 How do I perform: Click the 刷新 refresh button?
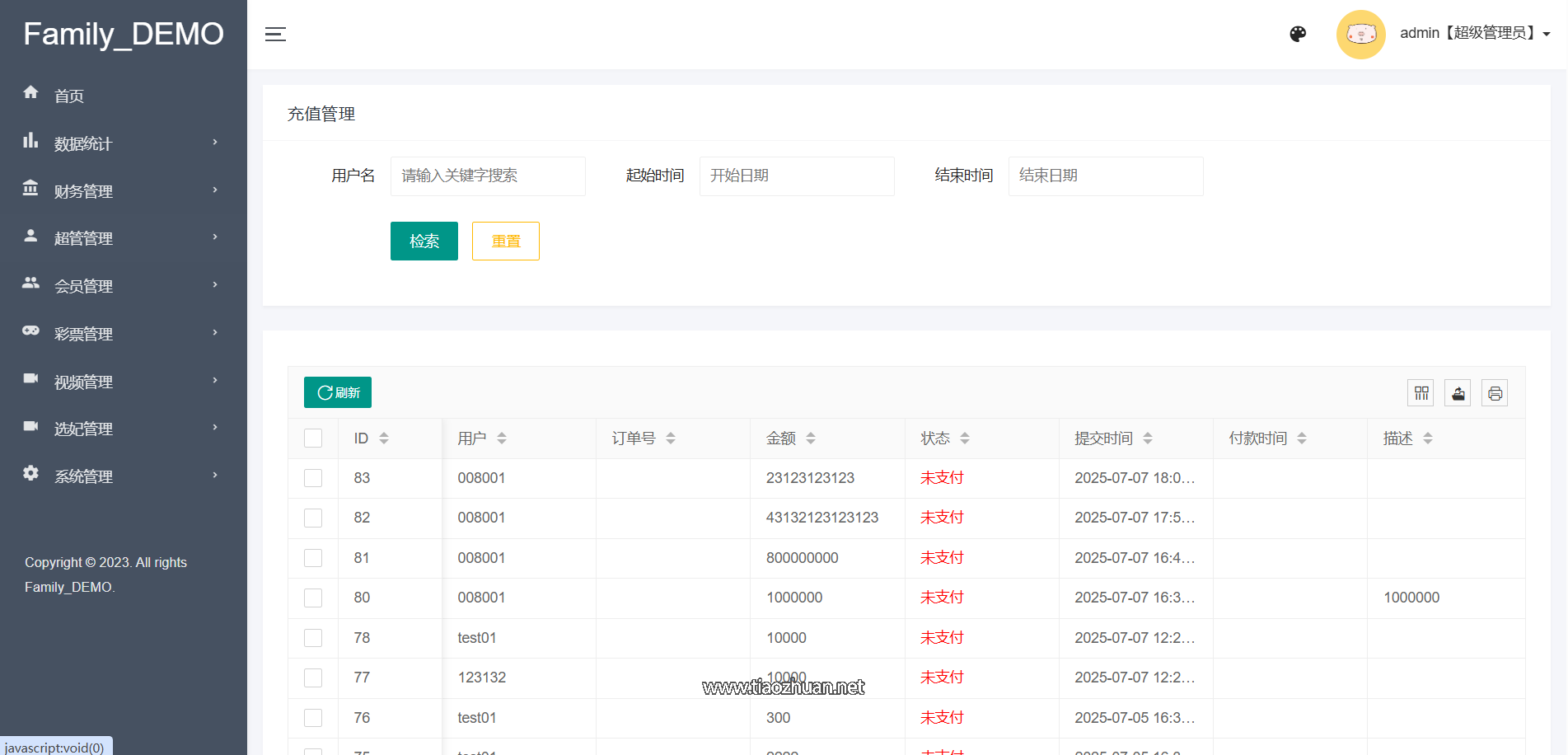(338, 392)
